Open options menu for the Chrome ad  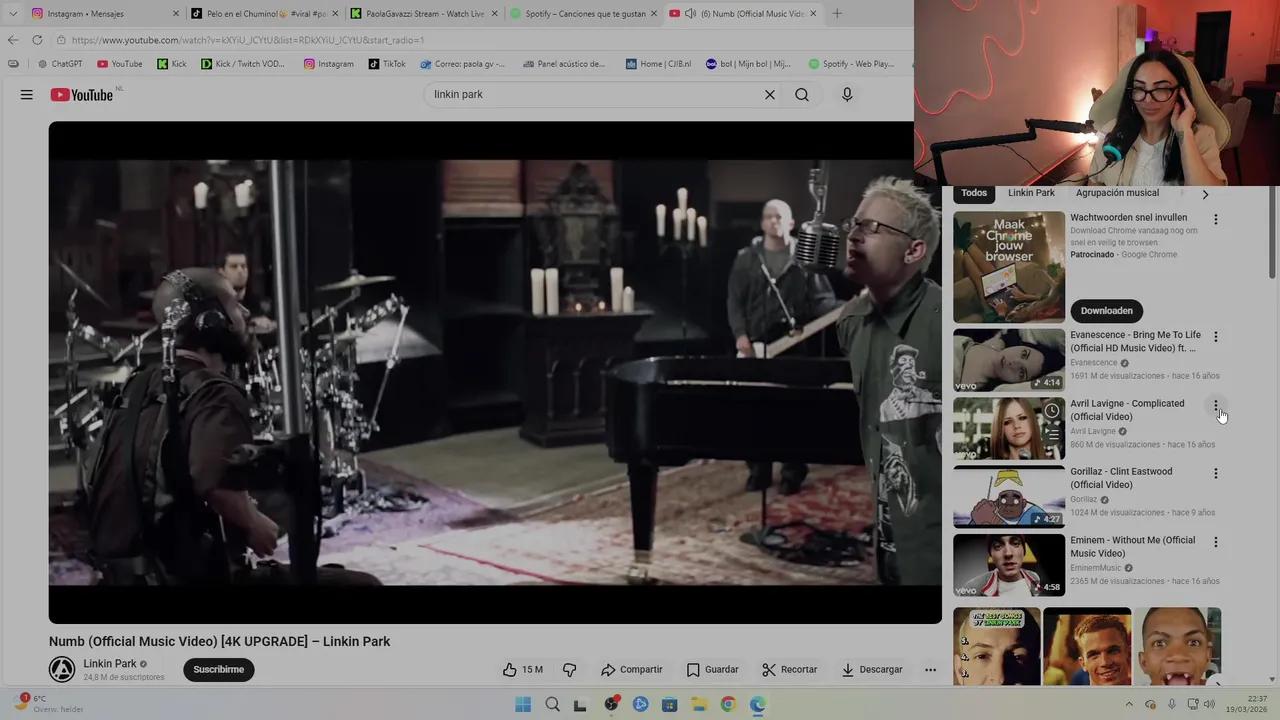click(x=1216, y=219)
